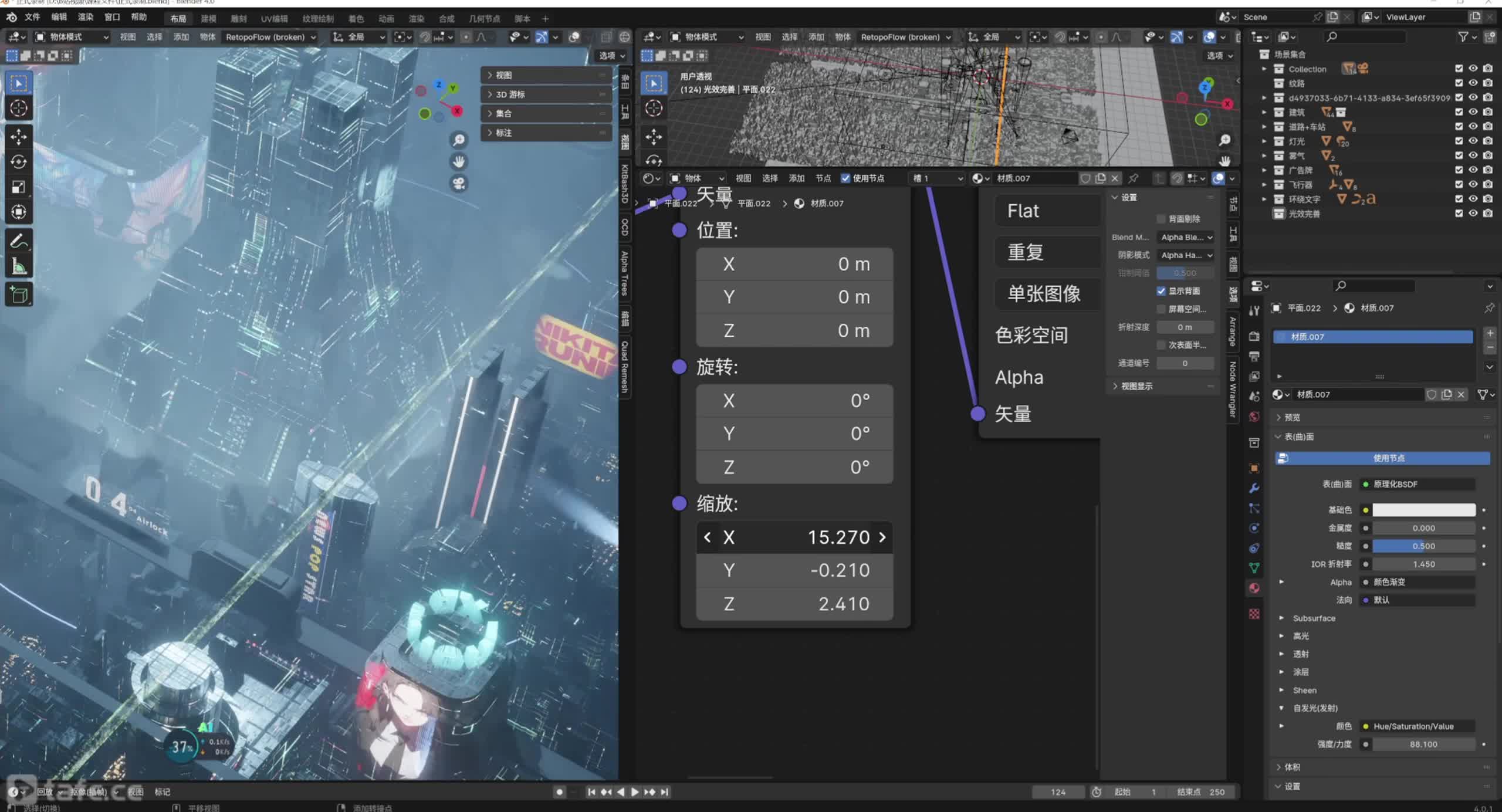Open the Flat projection dropdown on node
This screenshot has width=1502, height=812.
coord(1048,211)
